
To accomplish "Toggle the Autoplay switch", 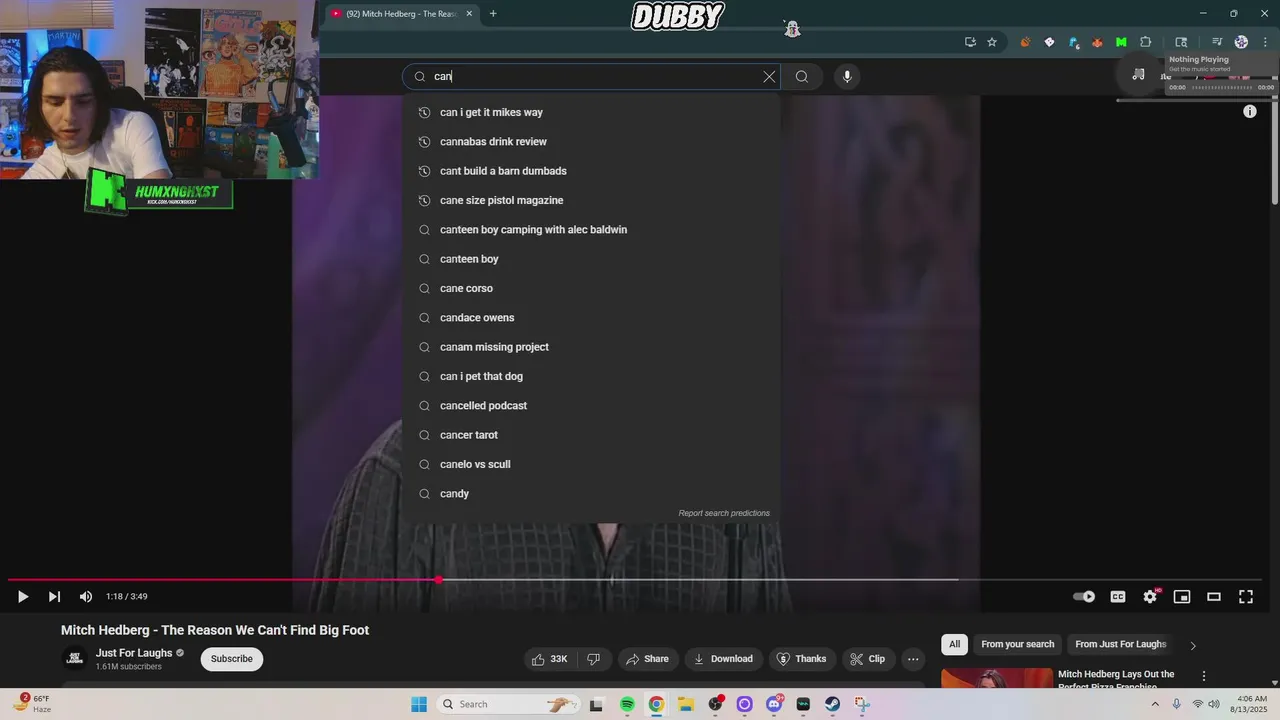I will coord(1085,597).
